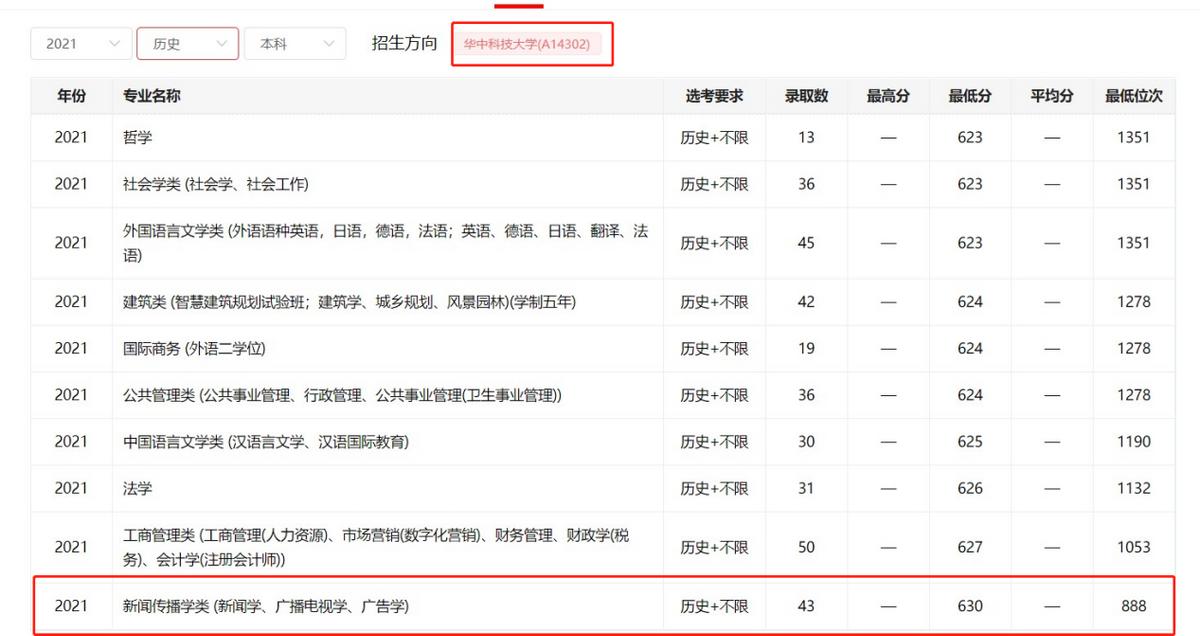Click the 选考要求 column header
The image size is (1200, 636).
[713, 95]
